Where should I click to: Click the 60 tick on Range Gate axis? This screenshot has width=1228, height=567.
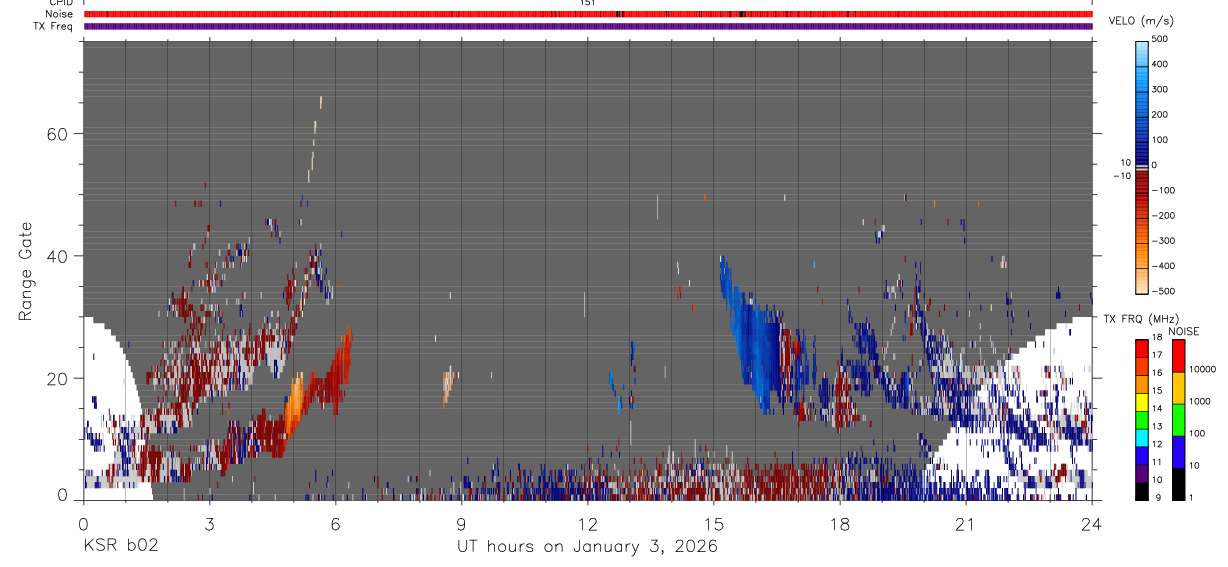point(58,134)
